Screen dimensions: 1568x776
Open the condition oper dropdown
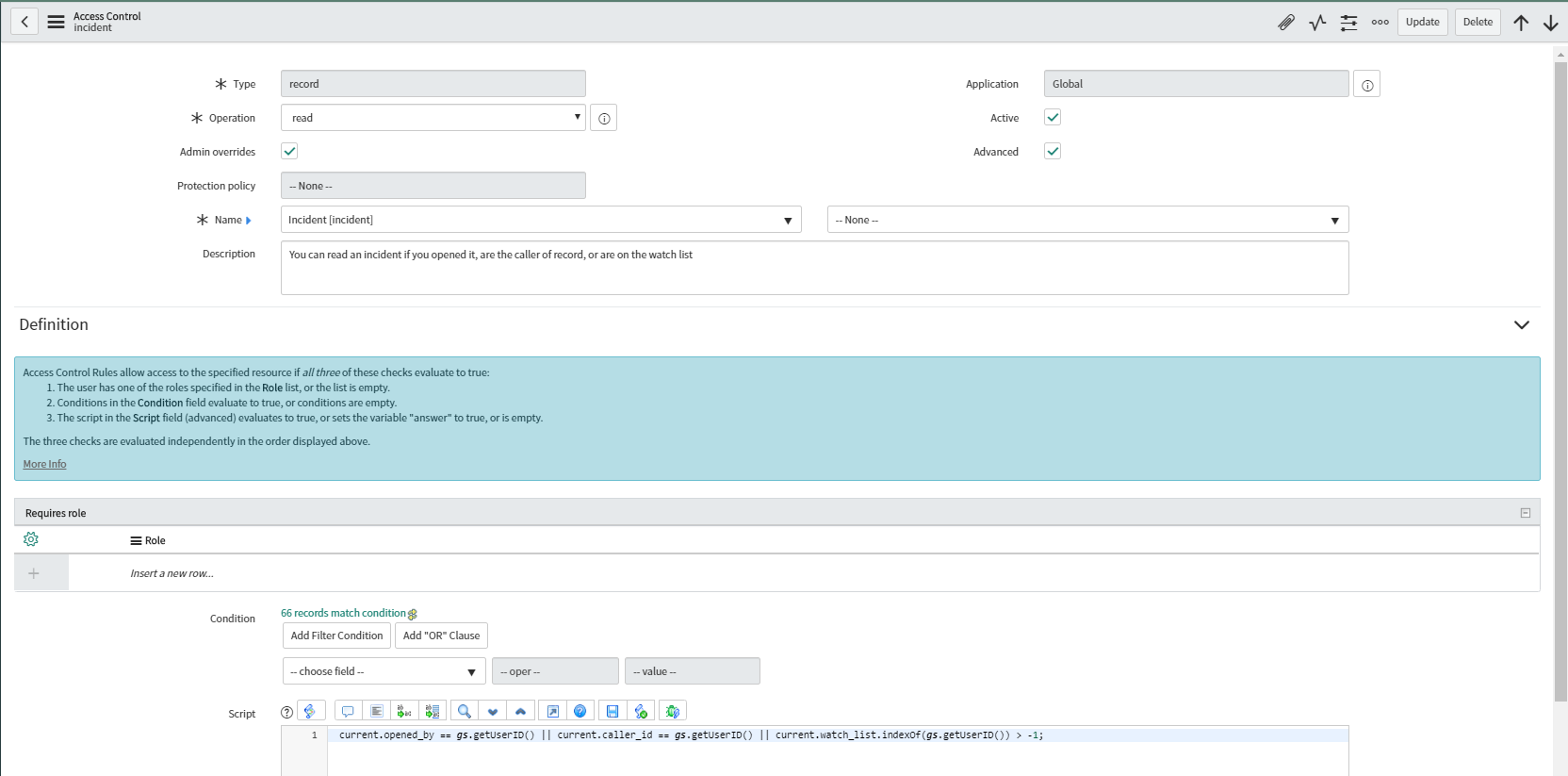[556, 671]
